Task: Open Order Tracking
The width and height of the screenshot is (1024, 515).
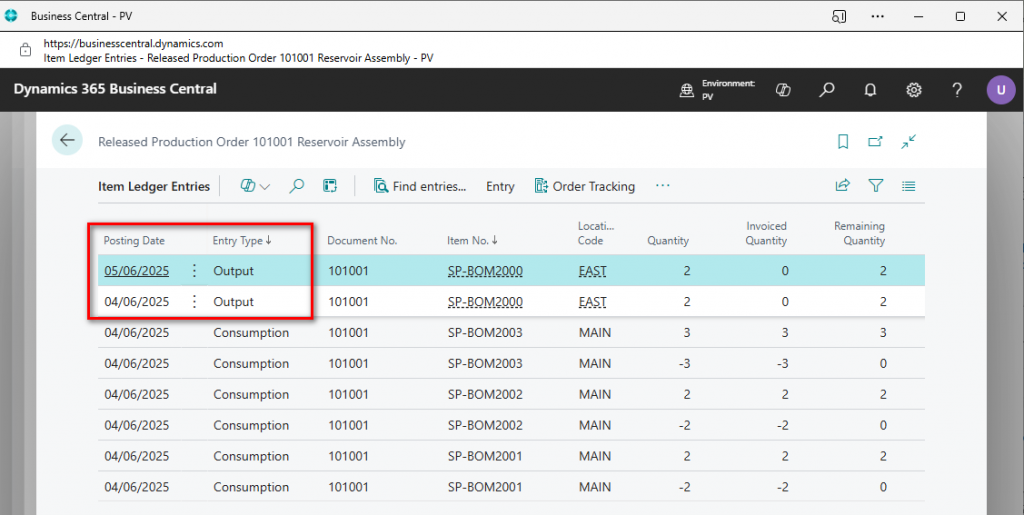Action: pos(585,186)
